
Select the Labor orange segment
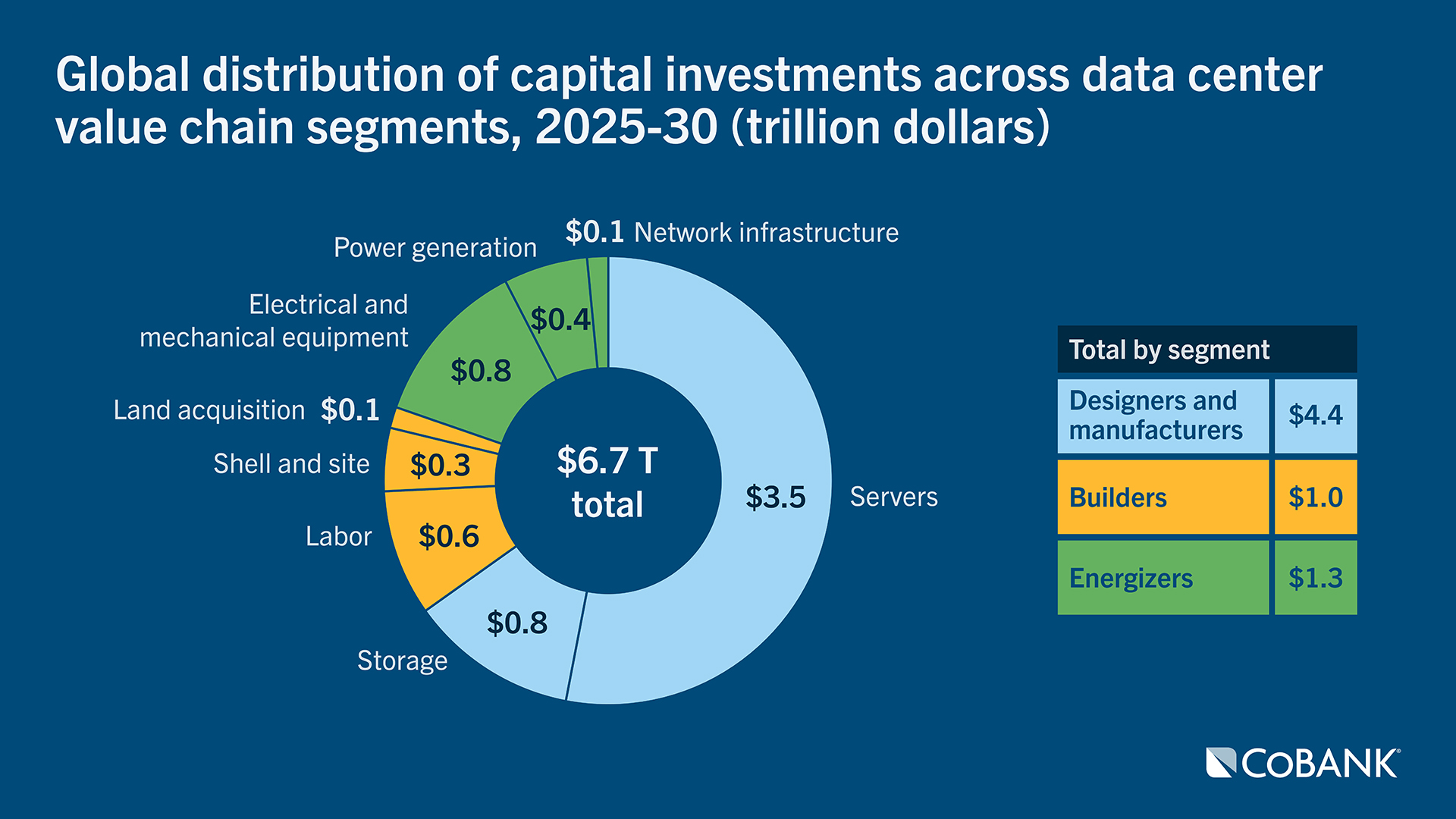(447, 535)
